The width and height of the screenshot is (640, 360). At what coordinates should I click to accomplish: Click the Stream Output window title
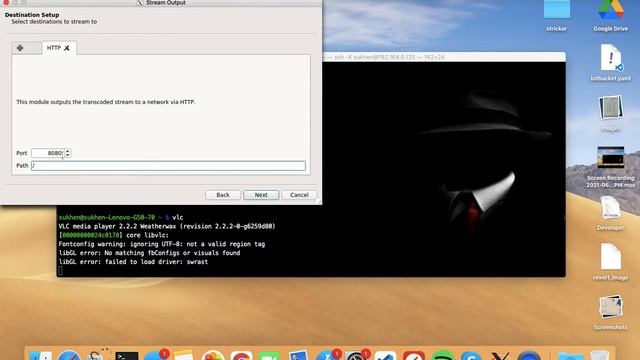pyautogui.click(x=165, y=3)
